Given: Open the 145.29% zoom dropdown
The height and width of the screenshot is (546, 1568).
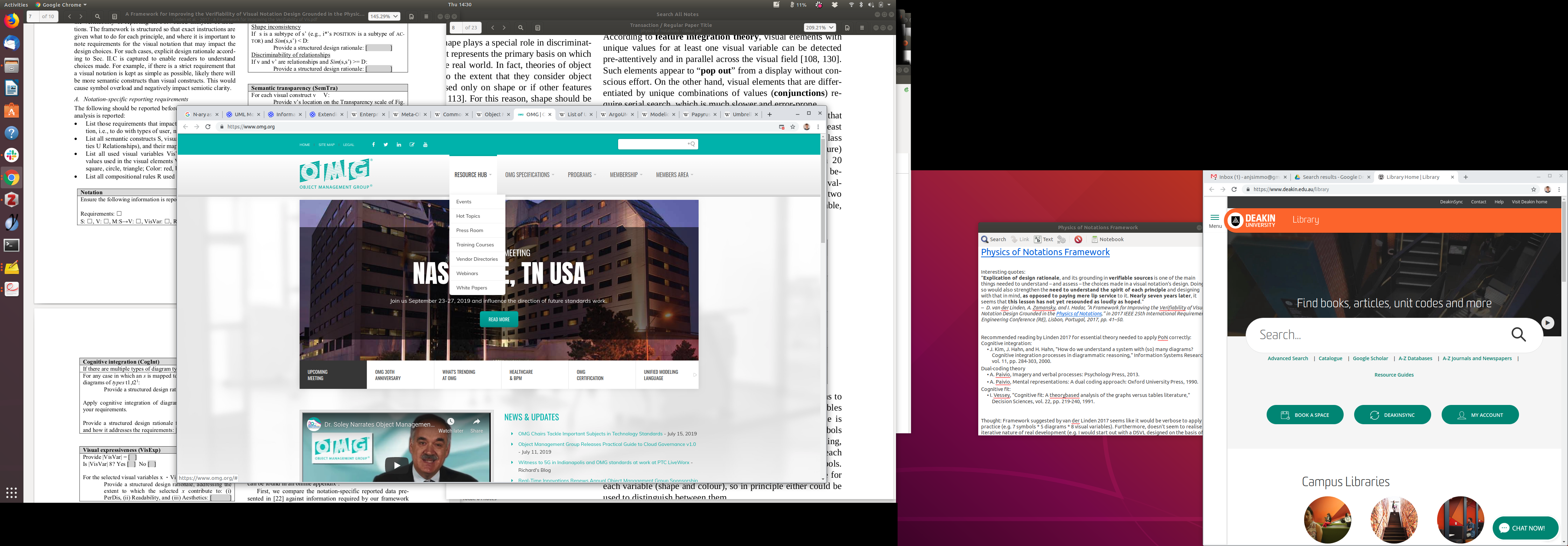Looking at the screenshot, I should pos(384,16).
